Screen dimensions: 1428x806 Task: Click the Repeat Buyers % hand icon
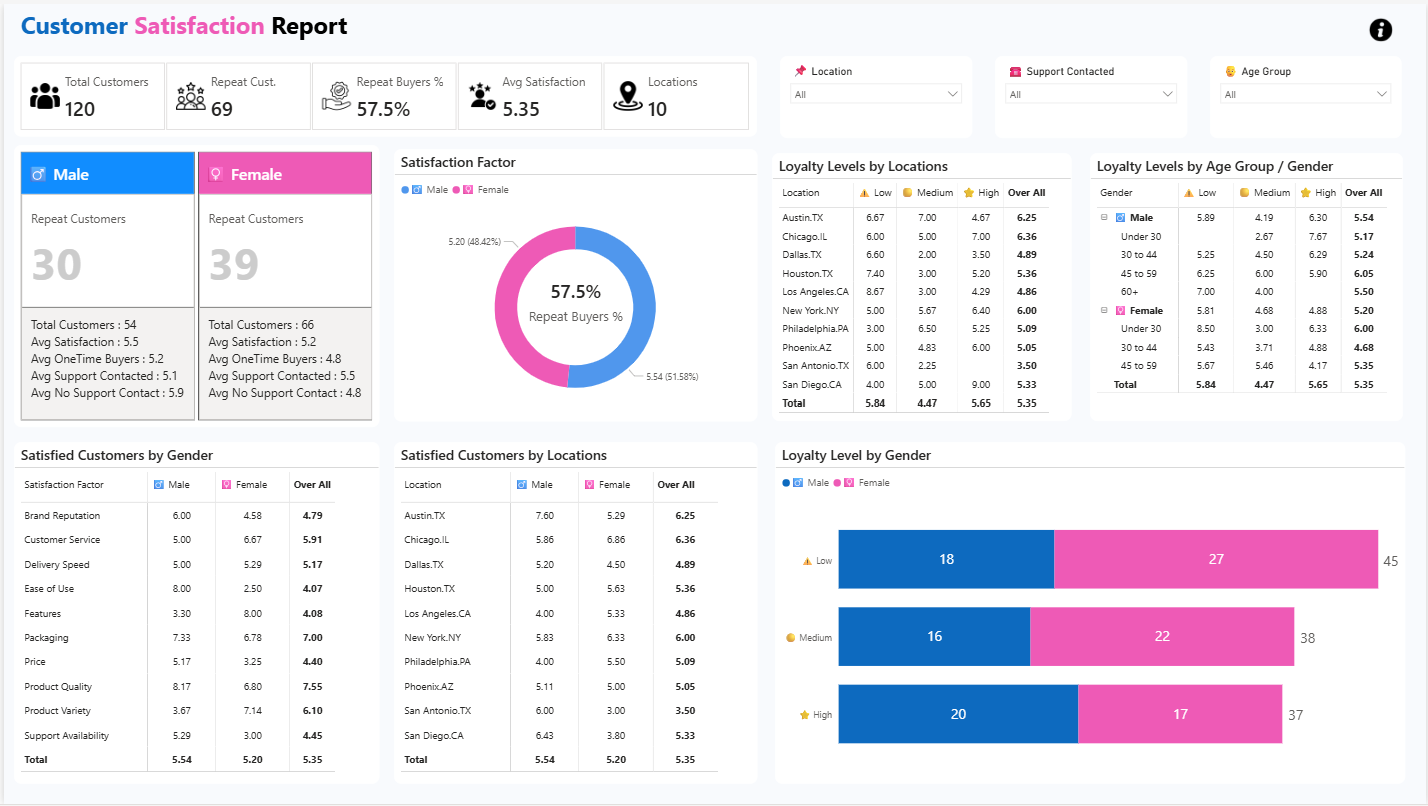[x=335, y=96]
